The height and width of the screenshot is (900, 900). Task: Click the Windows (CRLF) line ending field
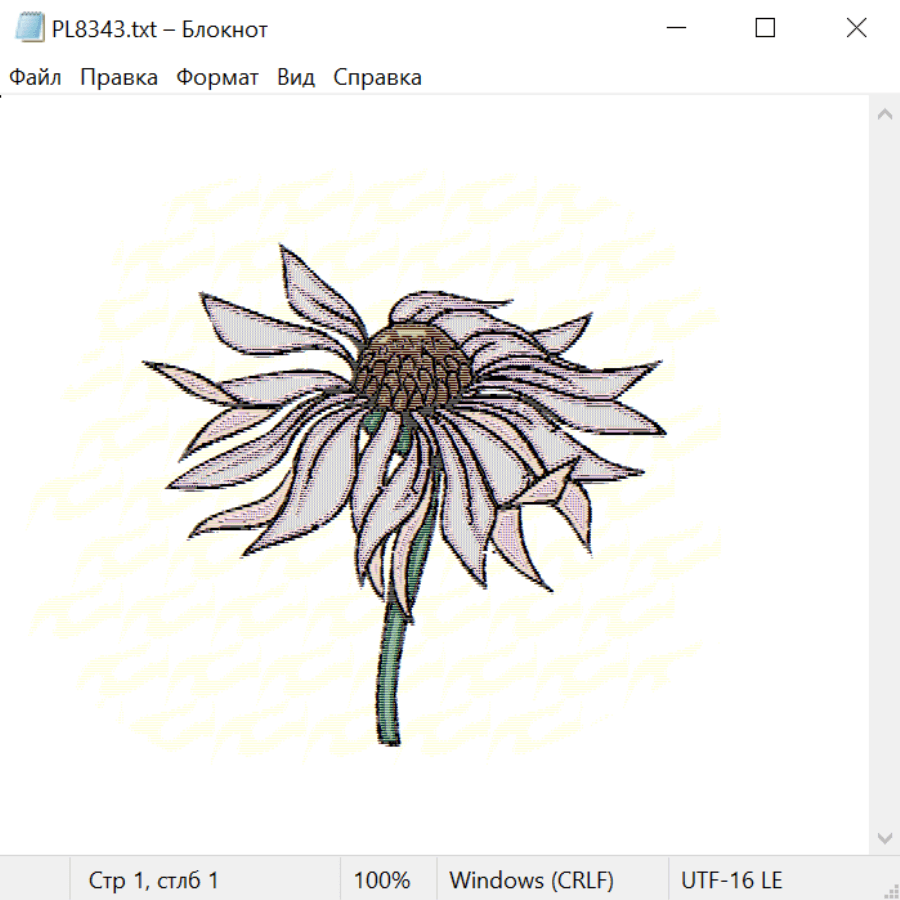[x=531, y=880]
